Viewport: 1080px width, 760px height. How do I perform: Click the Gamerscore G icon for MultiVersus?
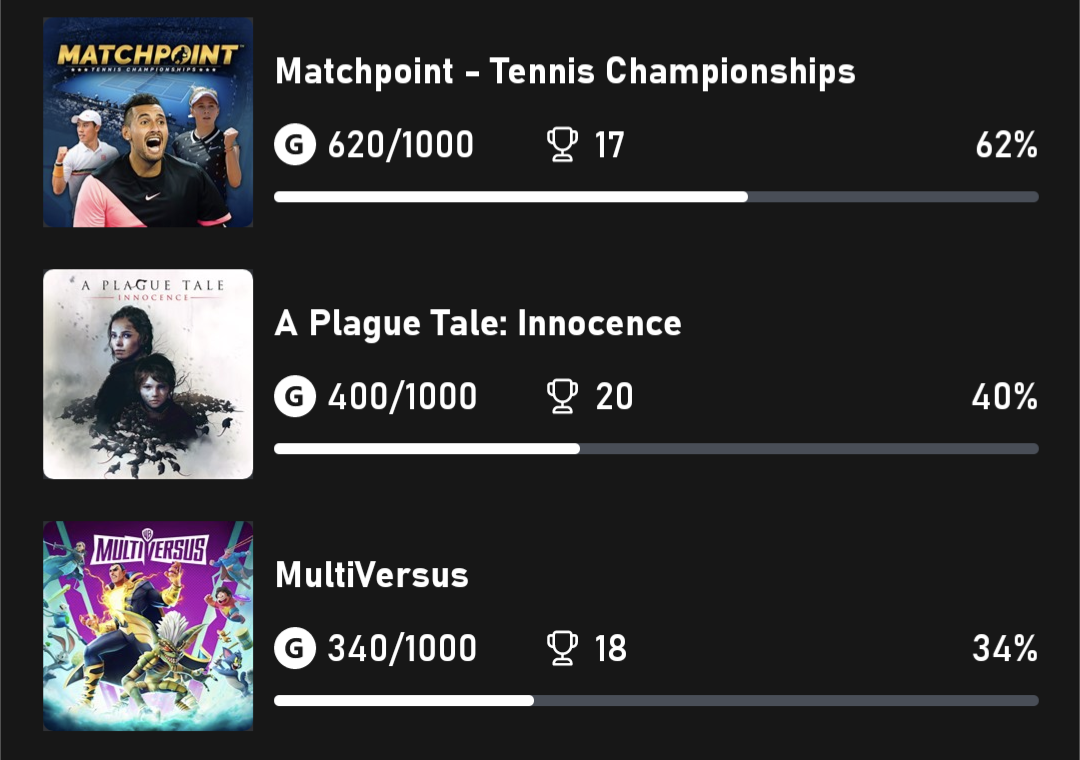[x=295, y=648]
